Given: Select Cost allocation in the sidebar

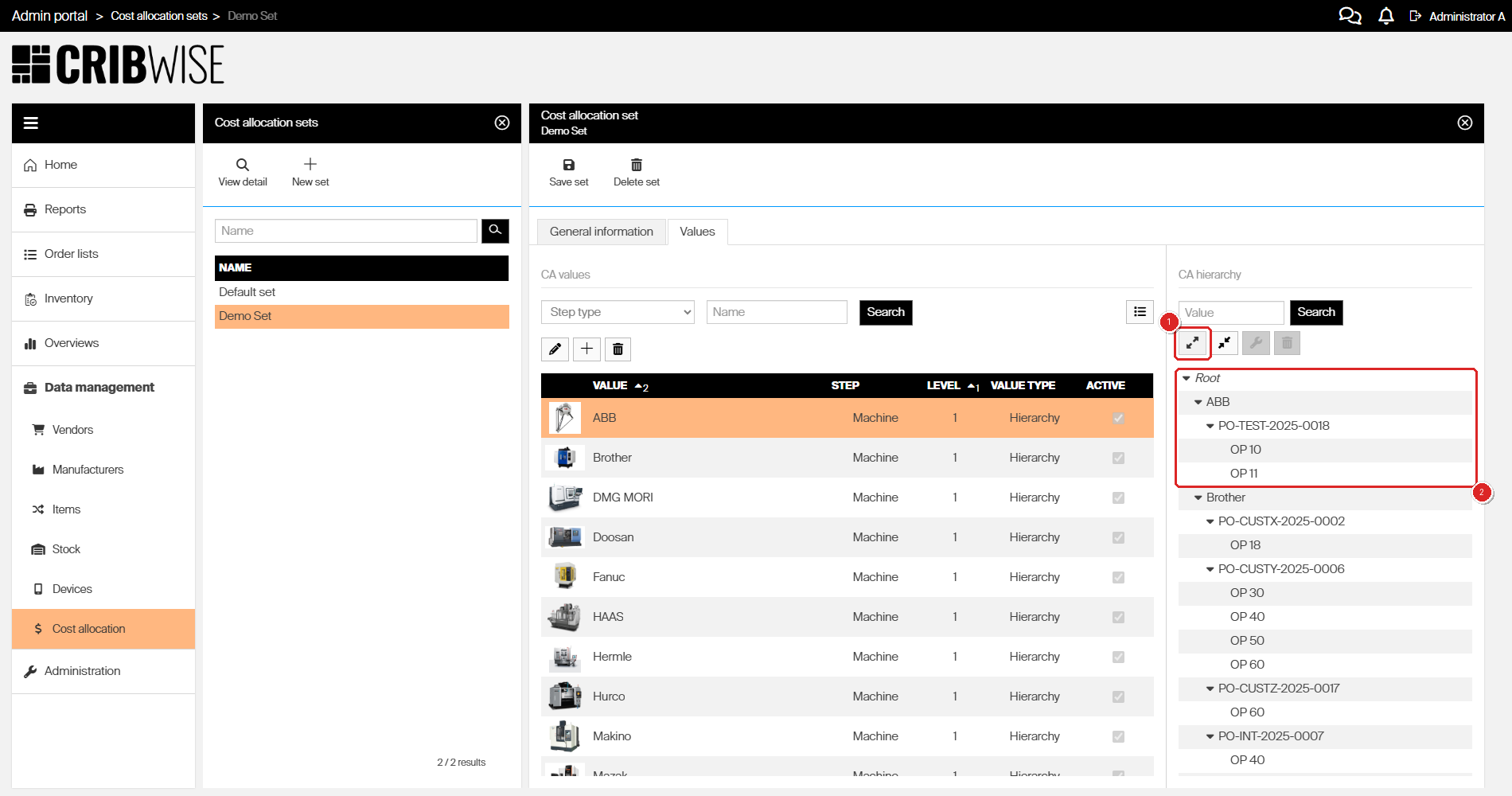Looking at the screenshot, I should 103,629.
